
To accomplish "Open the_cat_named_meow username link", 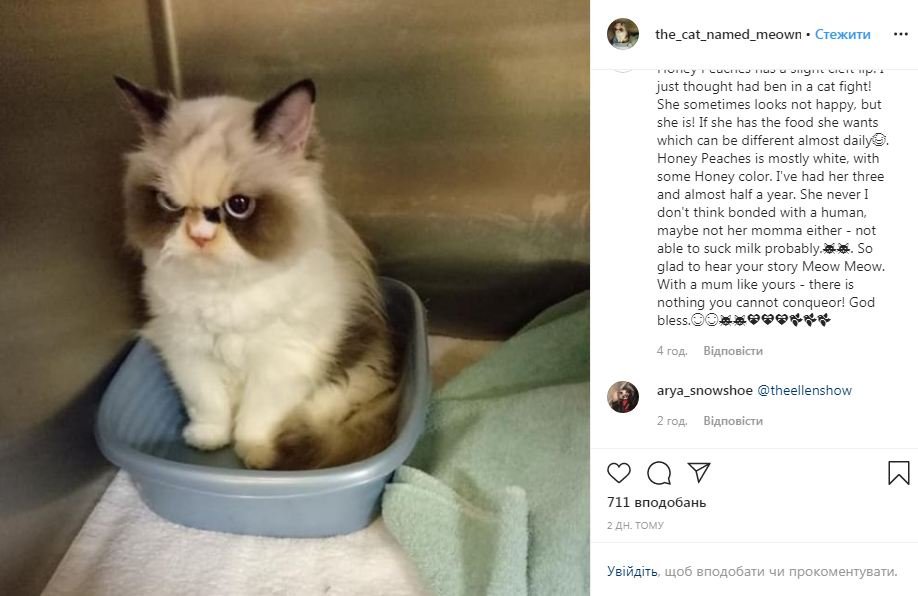I will click(x=728, y=35).
